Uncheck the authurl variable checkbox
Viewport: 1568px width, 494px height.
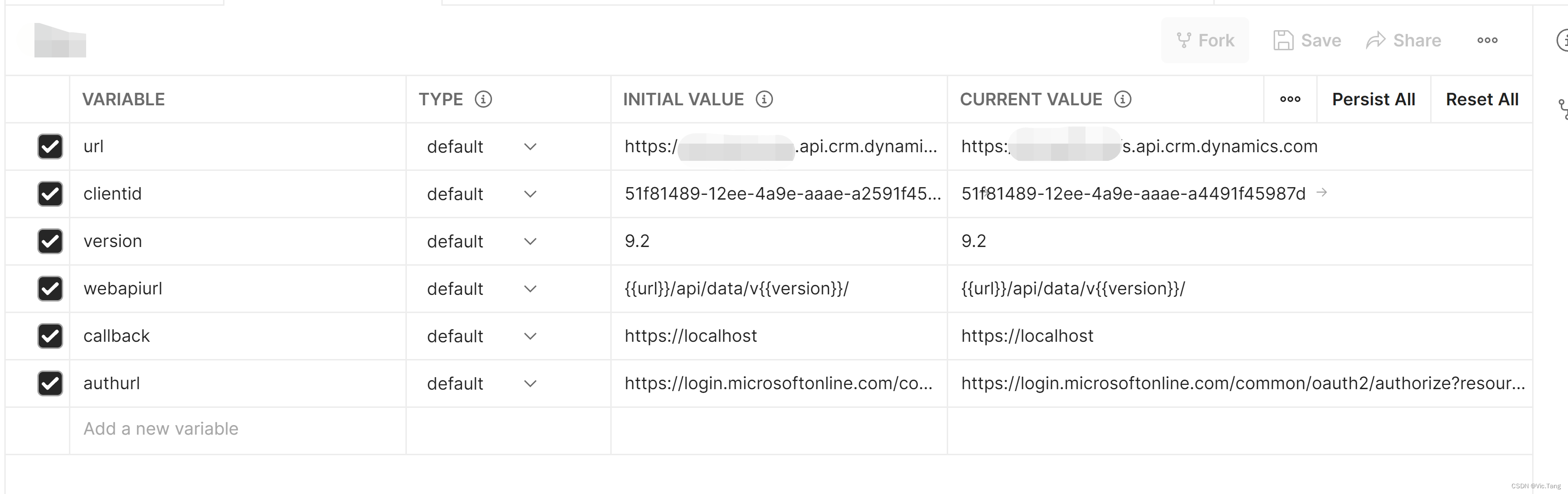click(x=50, y=383)
